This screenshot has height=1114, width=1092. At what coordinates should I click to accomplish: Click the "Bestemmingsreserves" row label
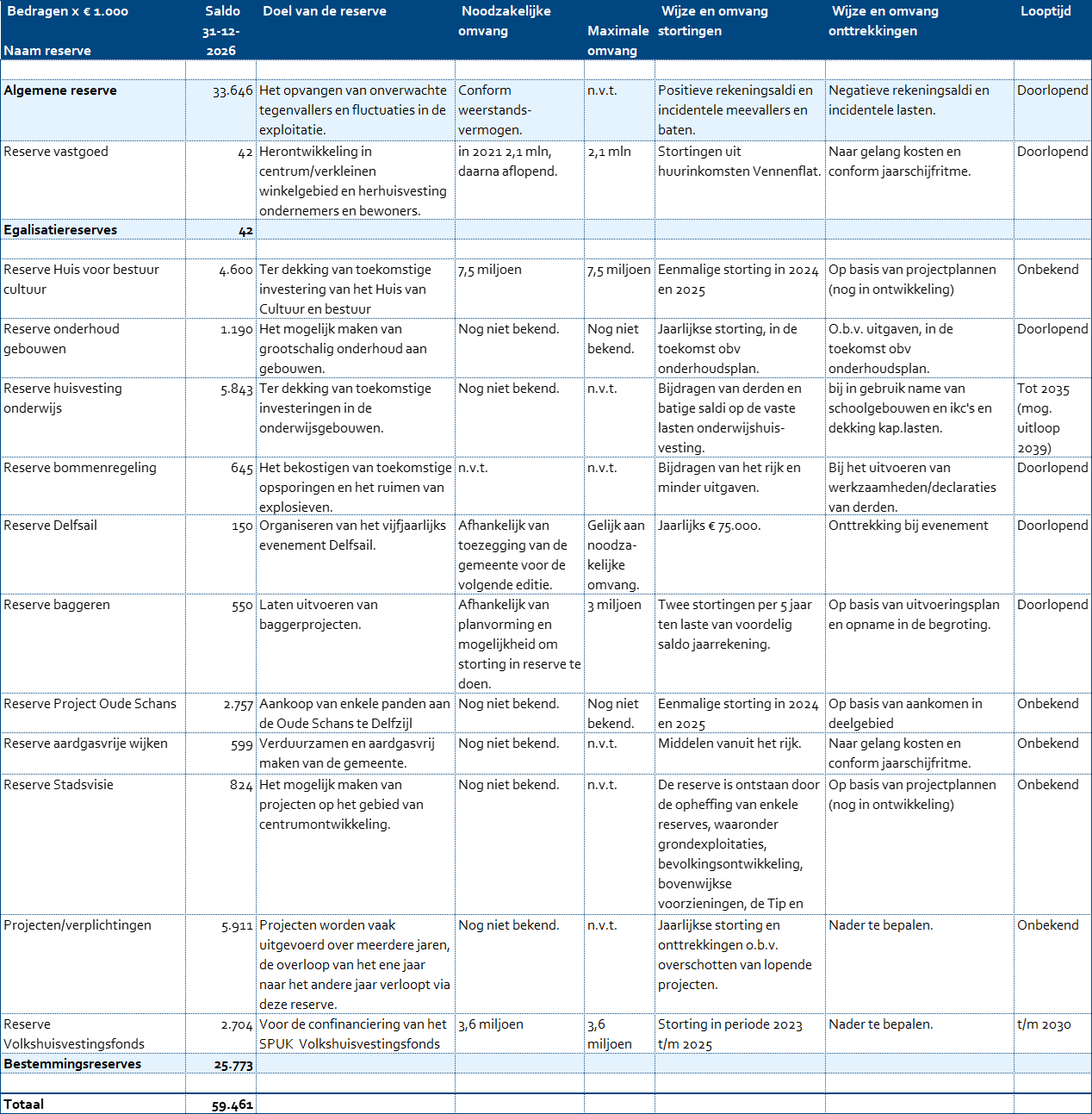pyautogui.click(x=72, y=1064)
